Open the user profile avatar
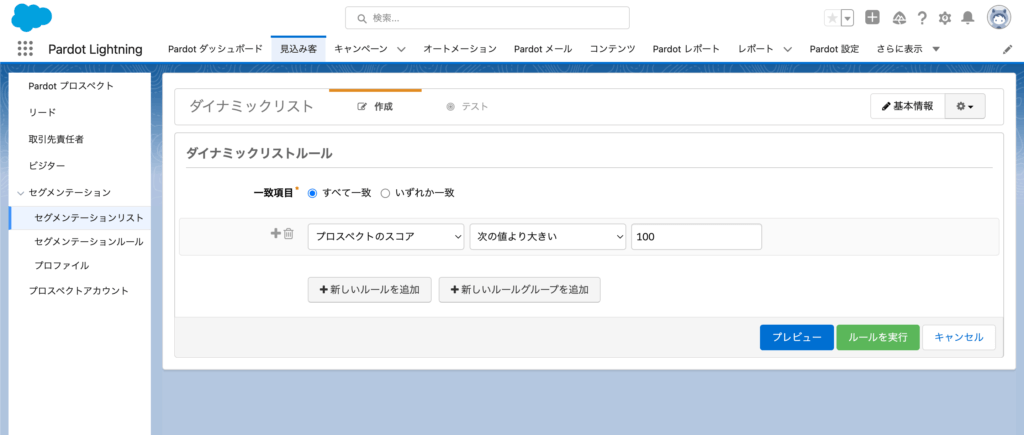 tap(999, 18)
